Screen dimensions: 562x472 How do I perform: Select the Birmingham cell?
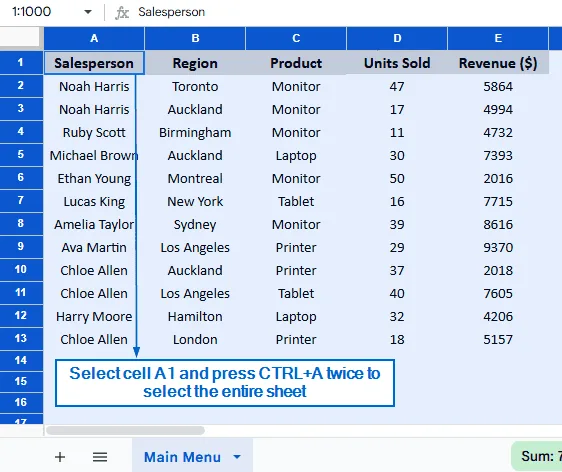tap(195, 133)
